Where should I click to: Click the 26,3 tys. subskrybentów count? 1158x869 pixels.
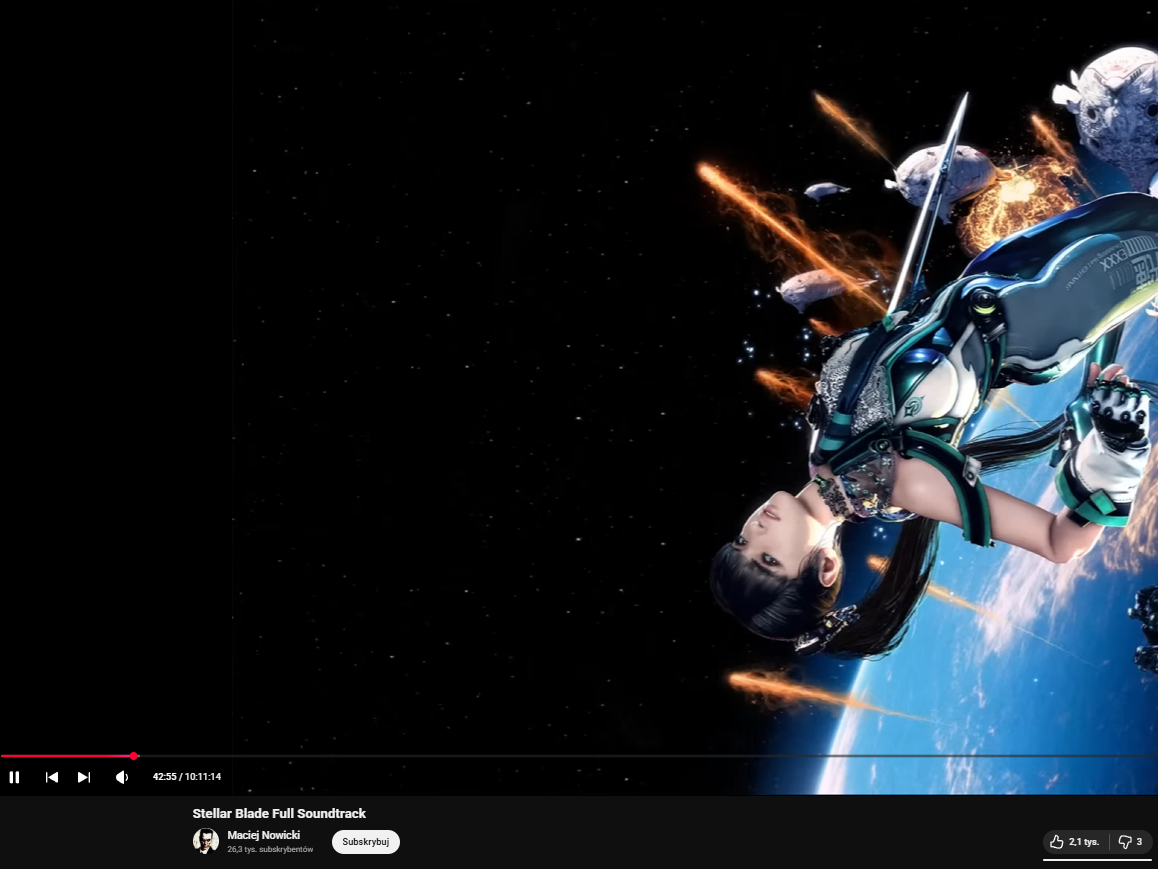[270, 850]
